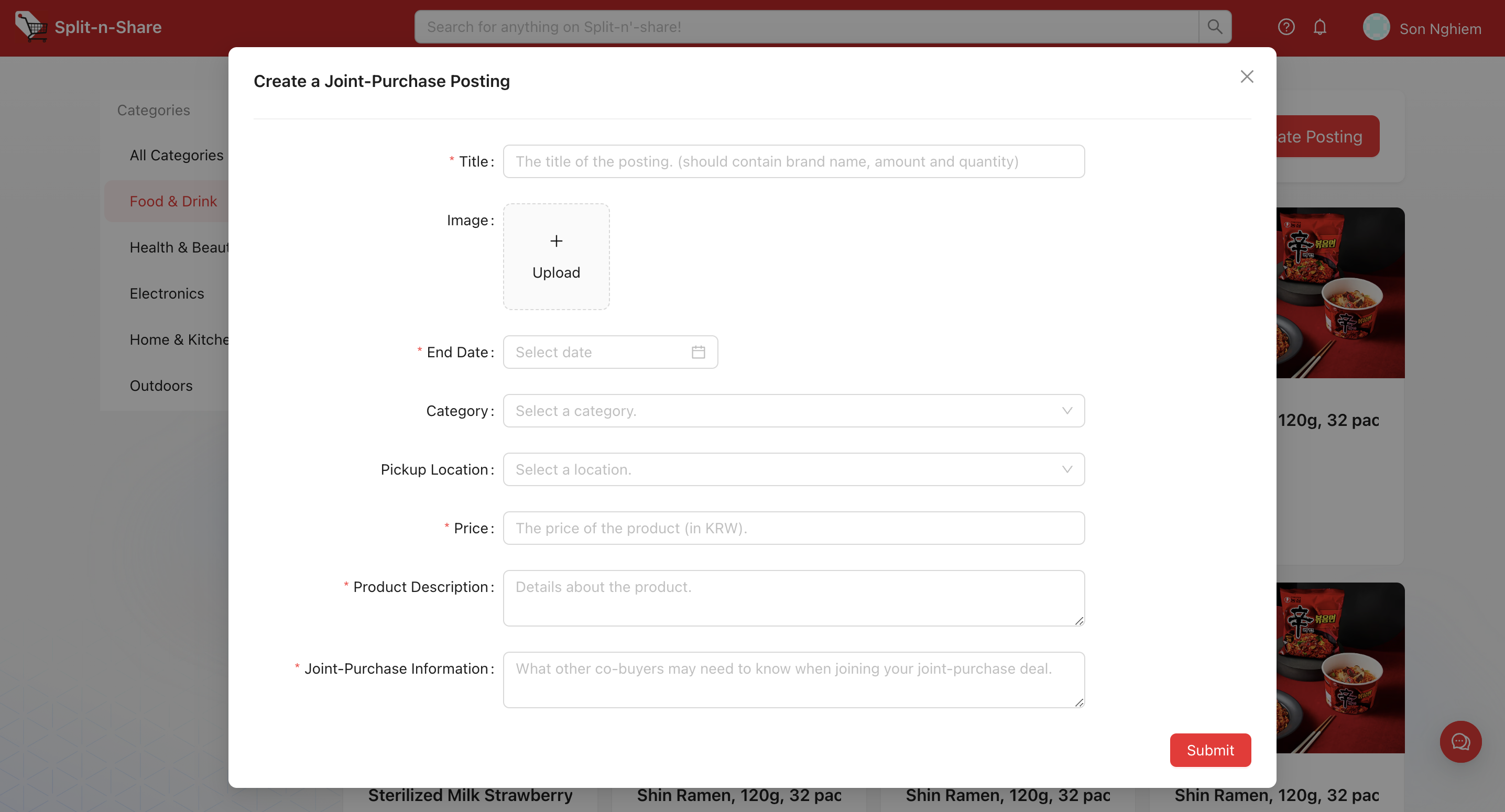Expand the Pickup Location dropdown

point(793,470)
